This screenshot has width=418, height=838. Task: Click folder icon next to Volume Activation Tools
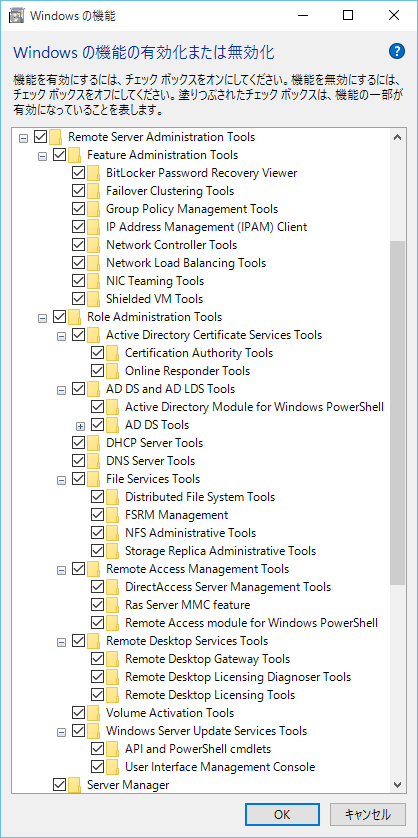click(x=94, y=712)
